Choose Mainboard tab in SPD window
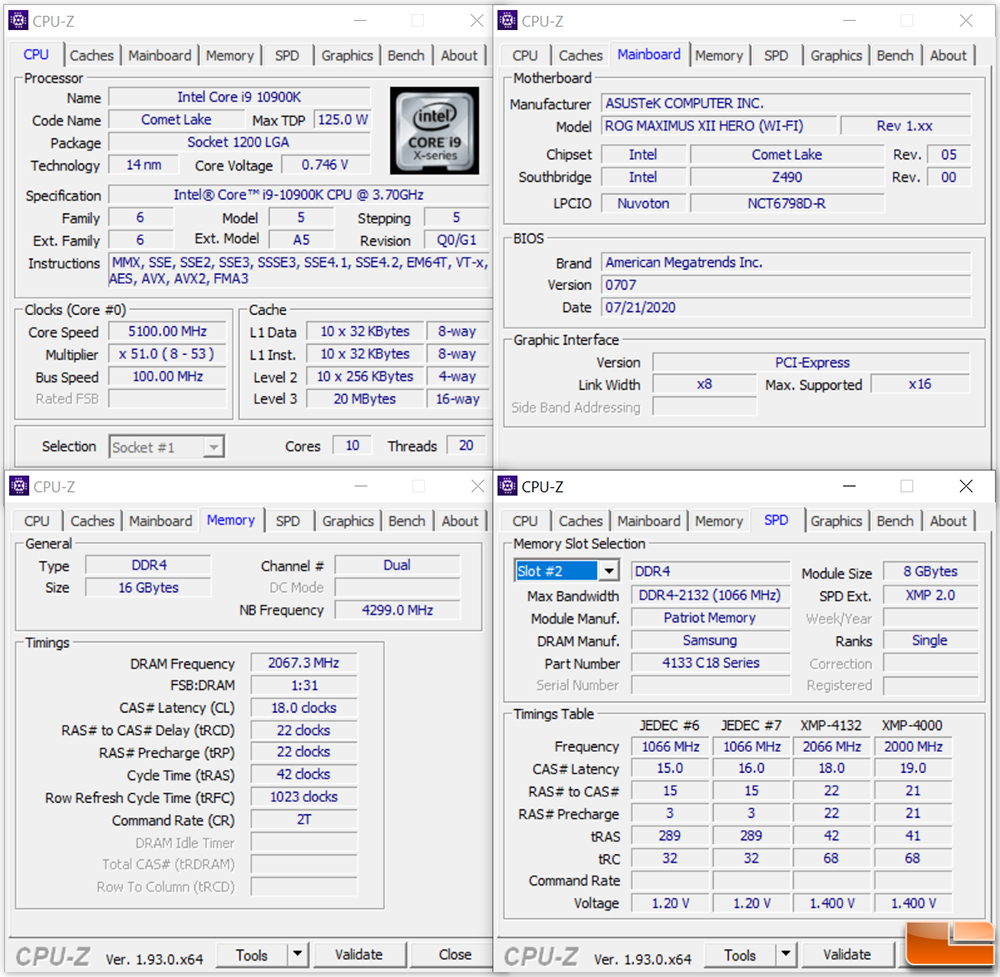Screen dimensions: 1000x977 tap(649, 521)
